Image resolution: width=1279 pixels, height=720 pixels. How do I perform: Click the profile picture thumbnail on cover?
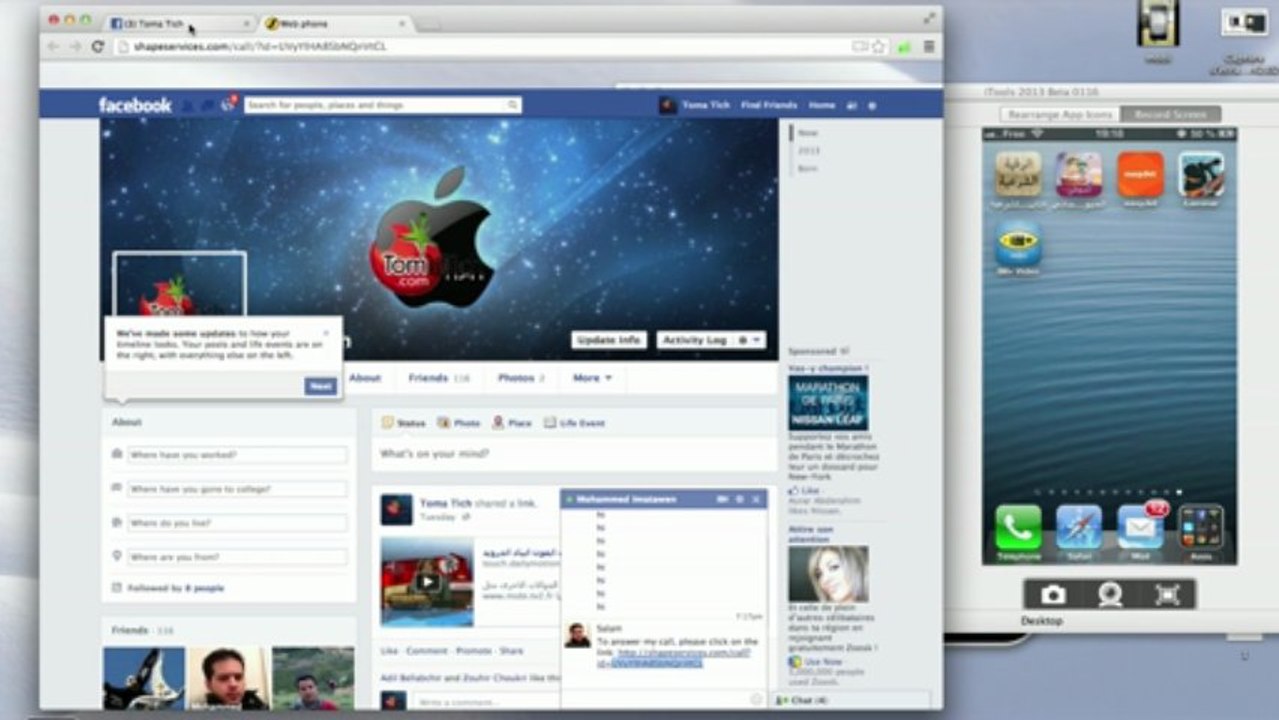click(180, 285)
